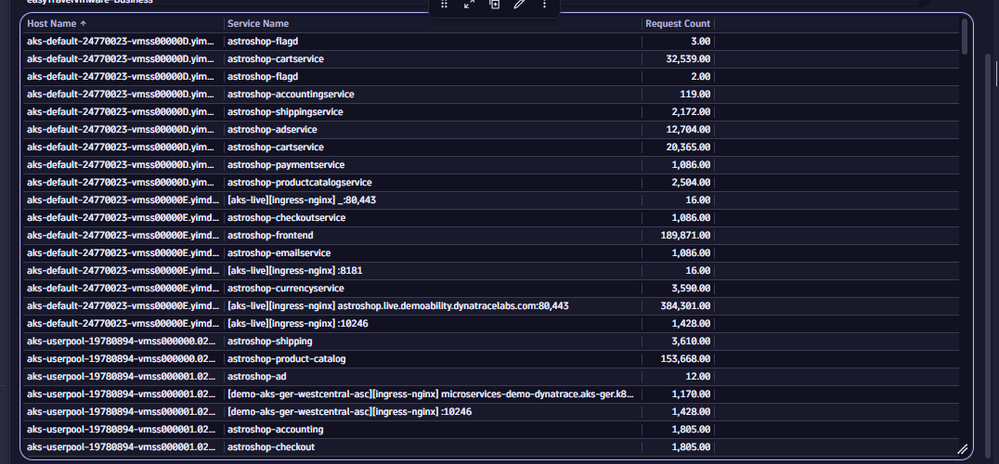Viewport: 999px width, 464px height.
Task: Click the astroshop-product-catalog service name
Action: click(287, 359)
